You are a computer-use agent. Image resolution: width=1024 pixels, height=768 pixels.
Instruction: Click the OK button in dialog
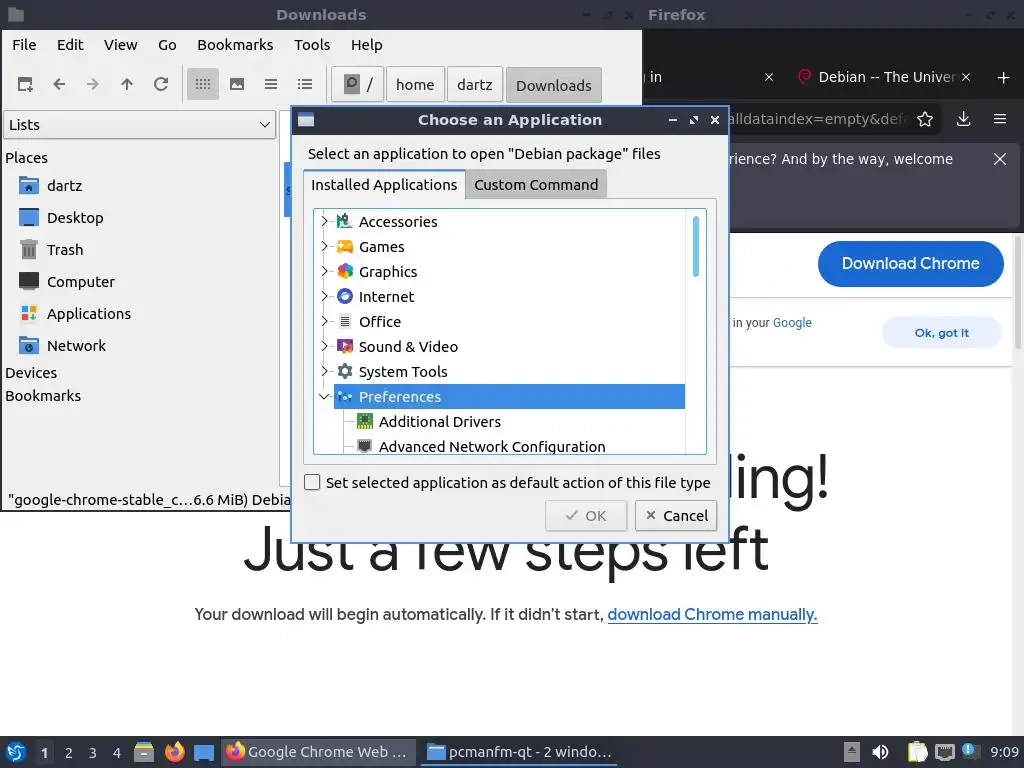click(x=586, y=516)
